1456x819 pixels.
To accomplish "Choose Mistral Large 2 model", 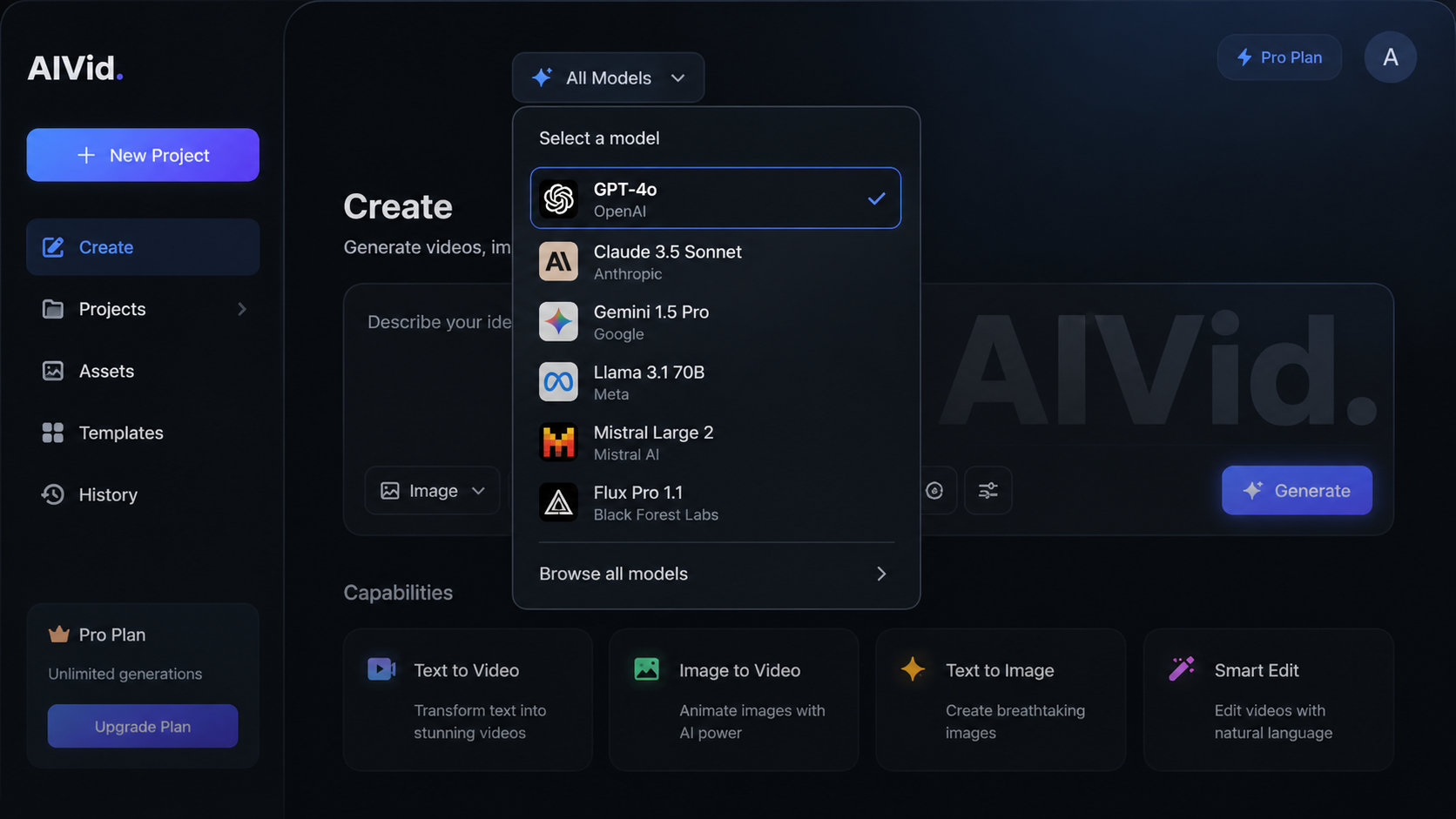I will click(716, 442).
